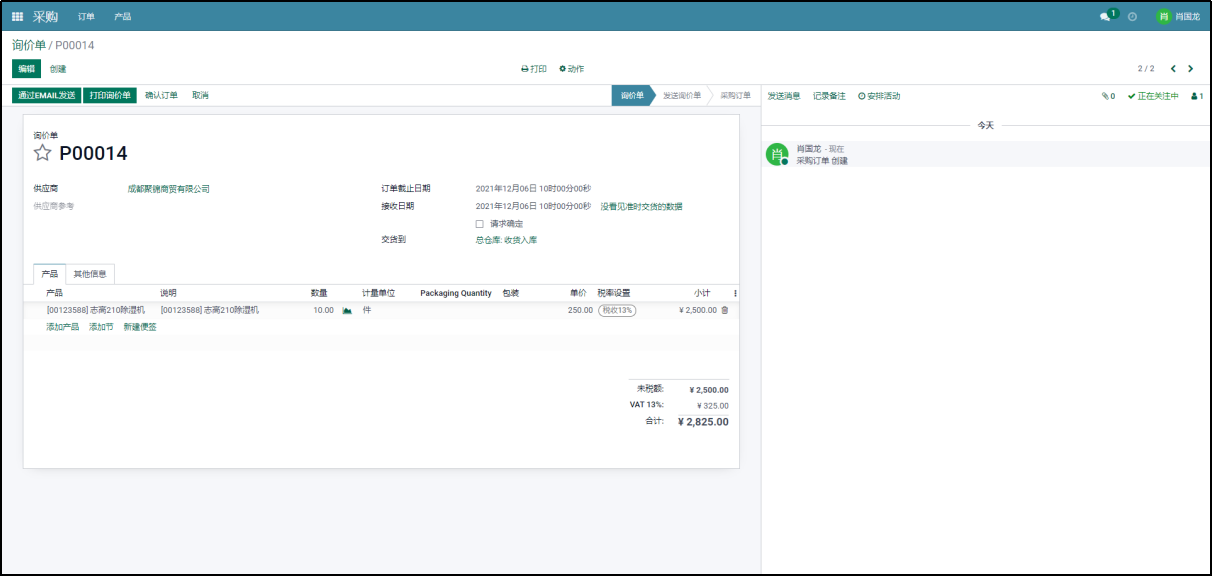Click 发送消息 in the chatter
1212x577 pixels.
click(x=784, y=96)
